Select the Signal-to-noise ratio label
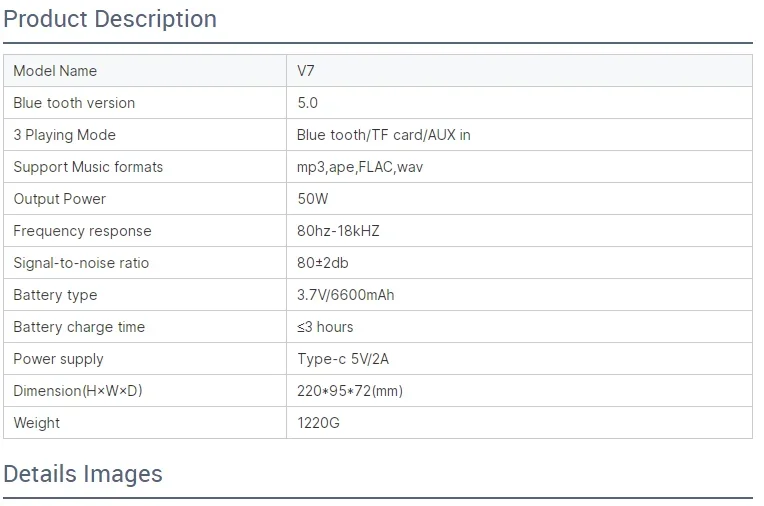 [82, 263]
